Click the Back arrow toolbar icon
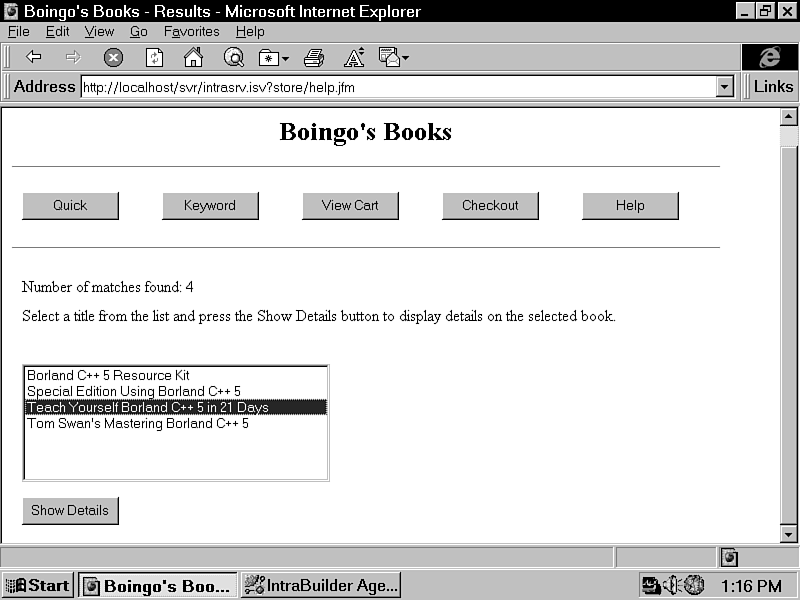 pyautogui.click(x=34, y=57)
